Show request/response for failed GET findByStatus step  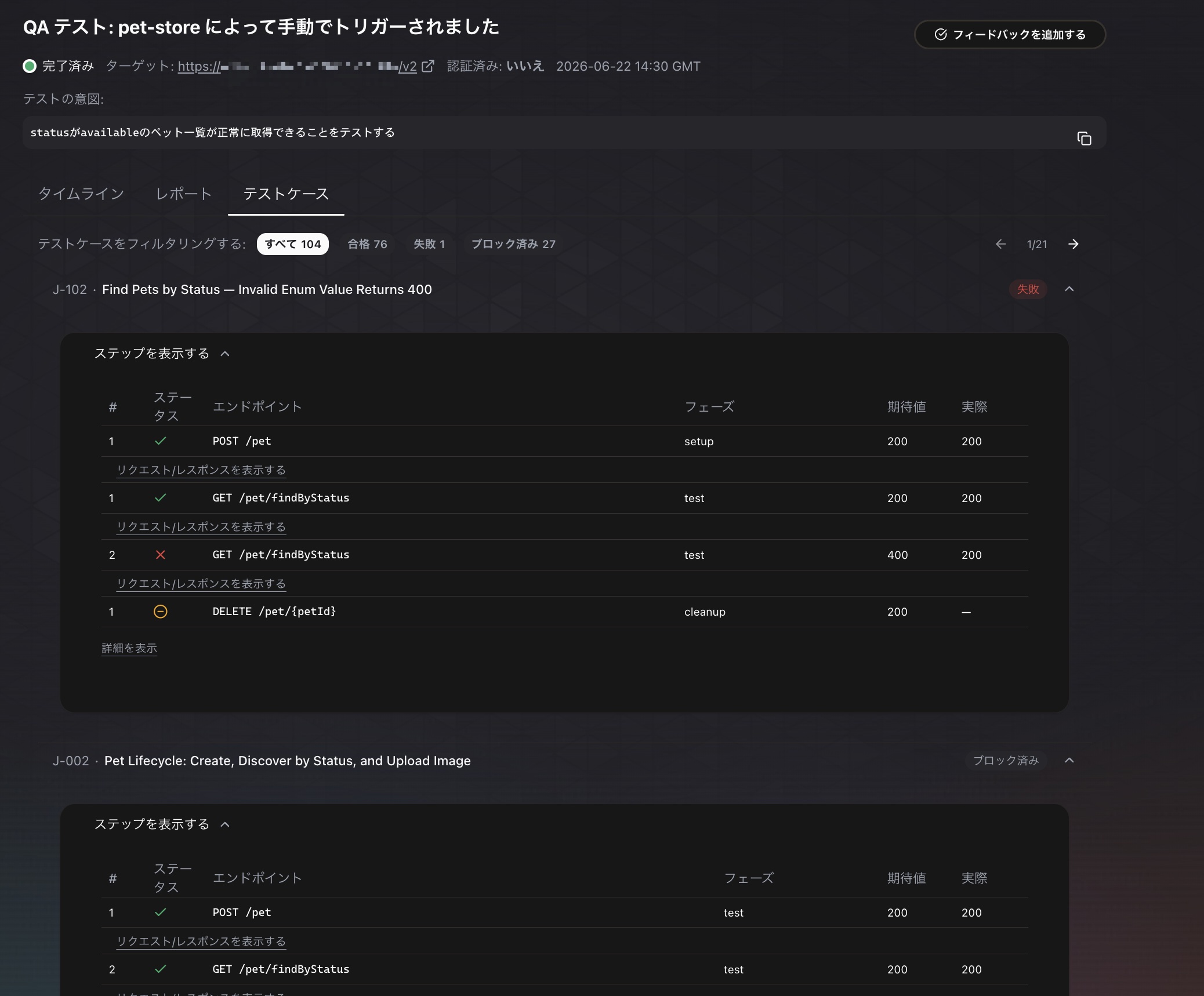[201, 584]
